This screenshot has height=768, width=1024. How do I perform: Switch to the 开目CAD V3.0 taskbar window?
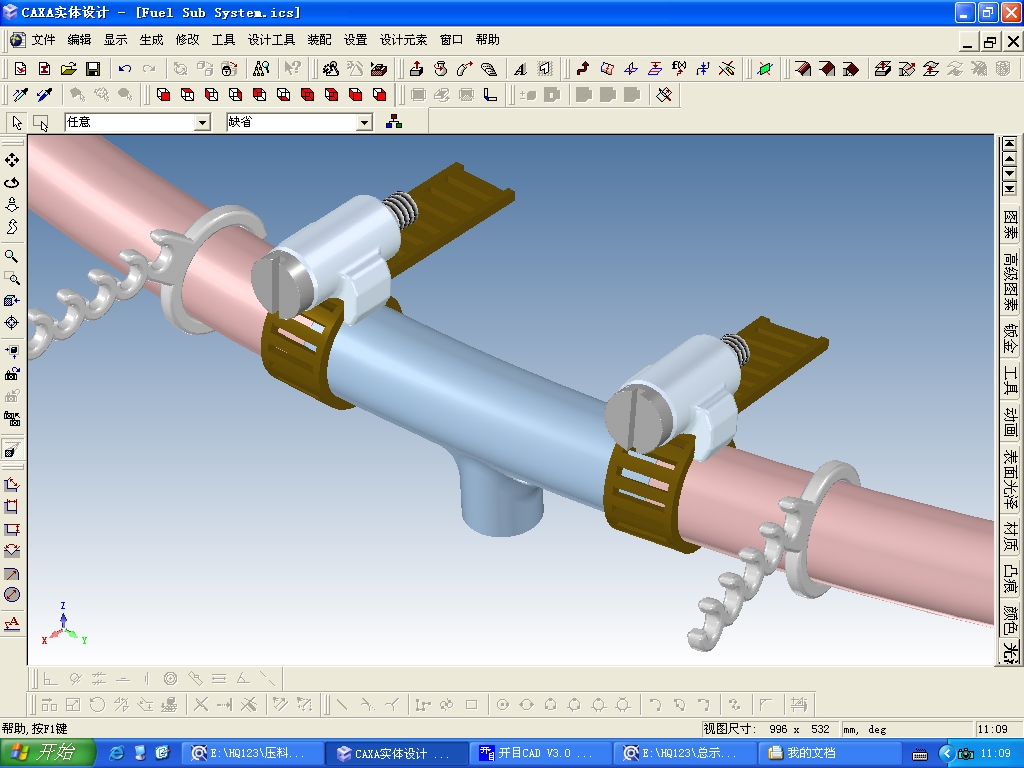pyautogui.click(x=539, y=753)
